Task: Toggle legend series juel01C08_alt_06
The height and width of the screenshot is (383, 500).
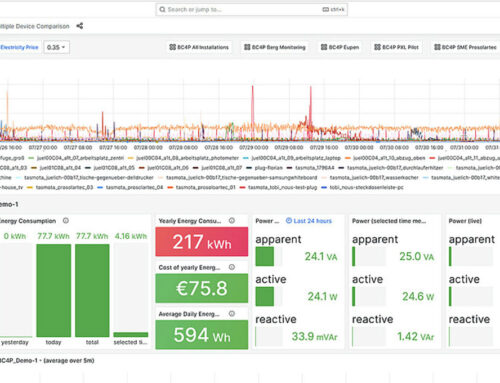Action: 168,168
